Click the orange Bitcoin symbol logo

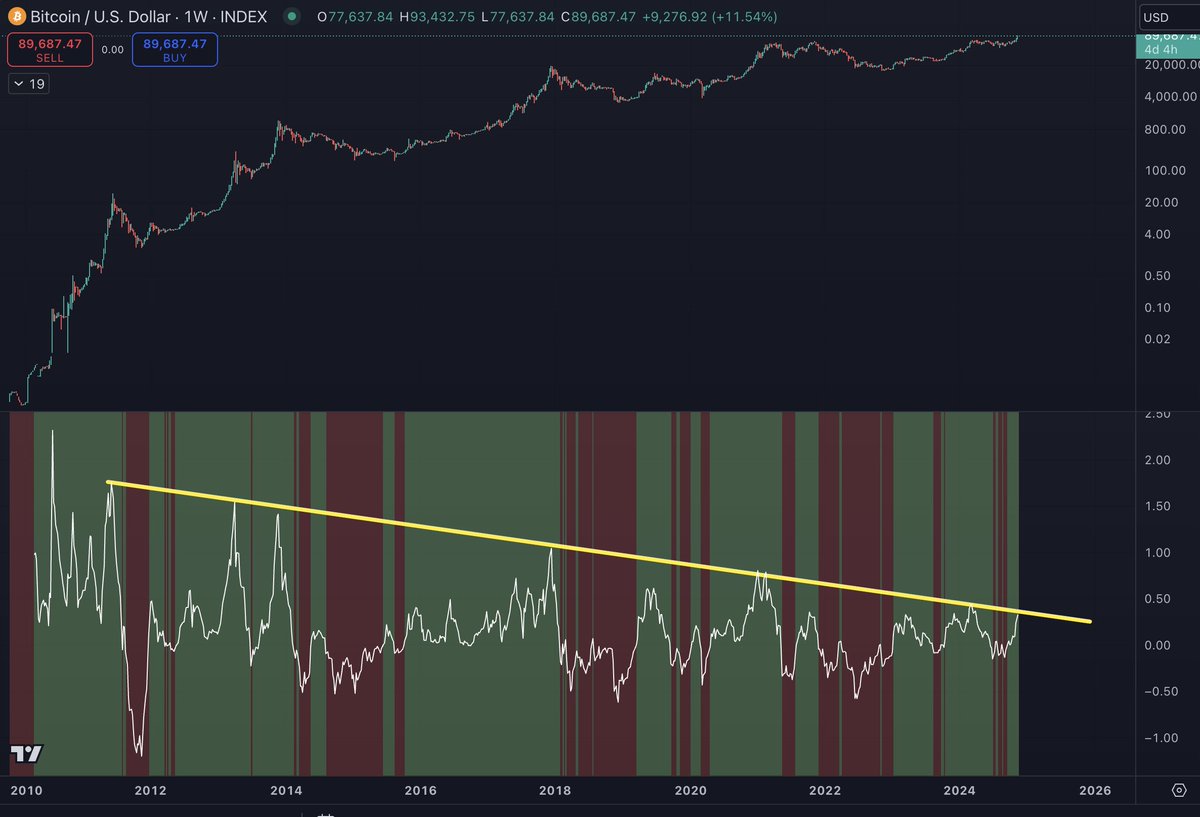pyautogui.click(x=17, y=17)
